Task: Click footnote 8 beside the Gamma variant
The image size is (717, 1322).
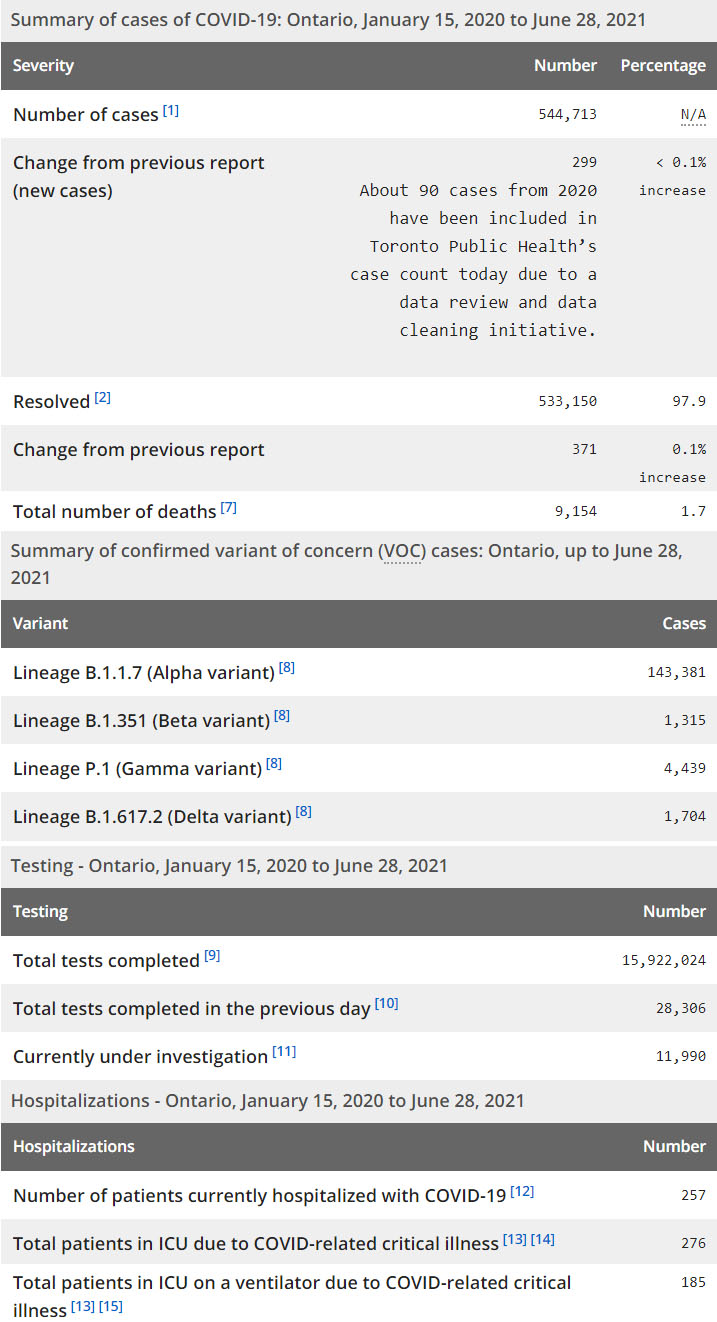Action: (x=274, y=764)
